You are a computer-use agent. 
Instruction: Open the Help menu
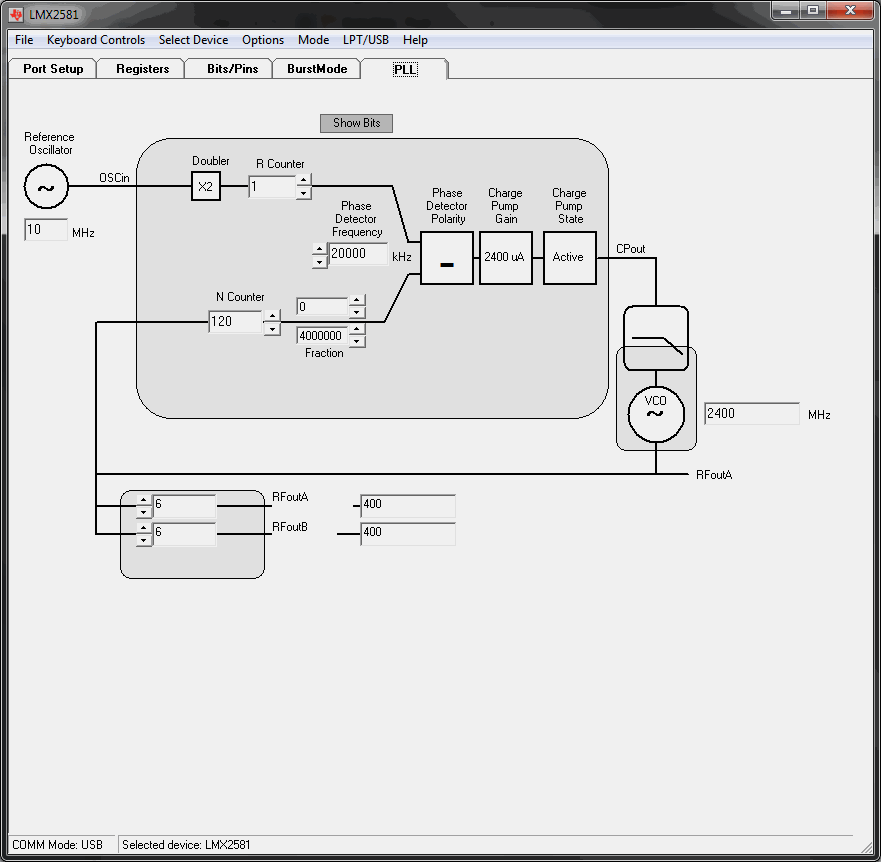[x=415, y=40]
